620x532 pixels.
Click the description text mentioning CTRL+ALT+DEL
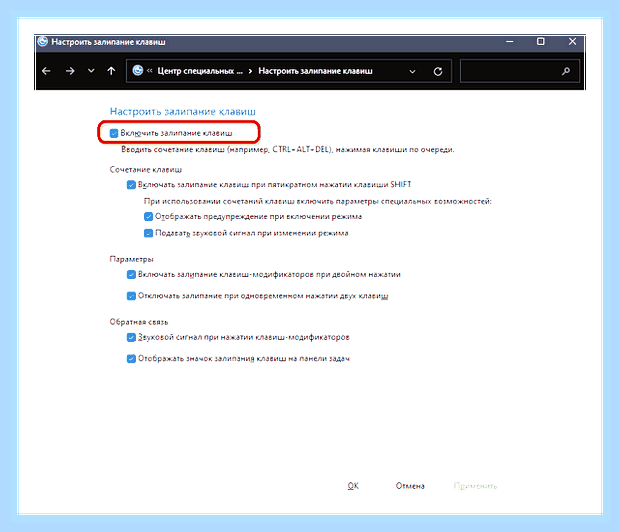click(x=288, y=150)
